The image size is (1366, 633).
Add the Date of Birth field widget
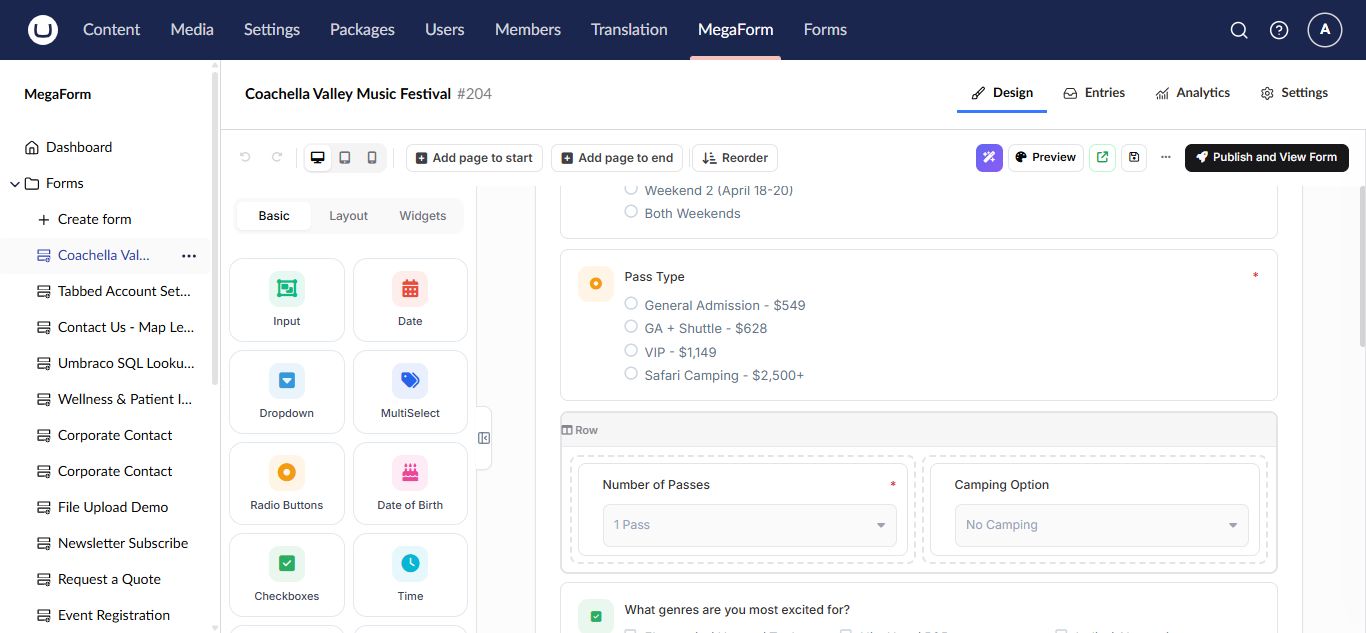[x=410, y=484]
